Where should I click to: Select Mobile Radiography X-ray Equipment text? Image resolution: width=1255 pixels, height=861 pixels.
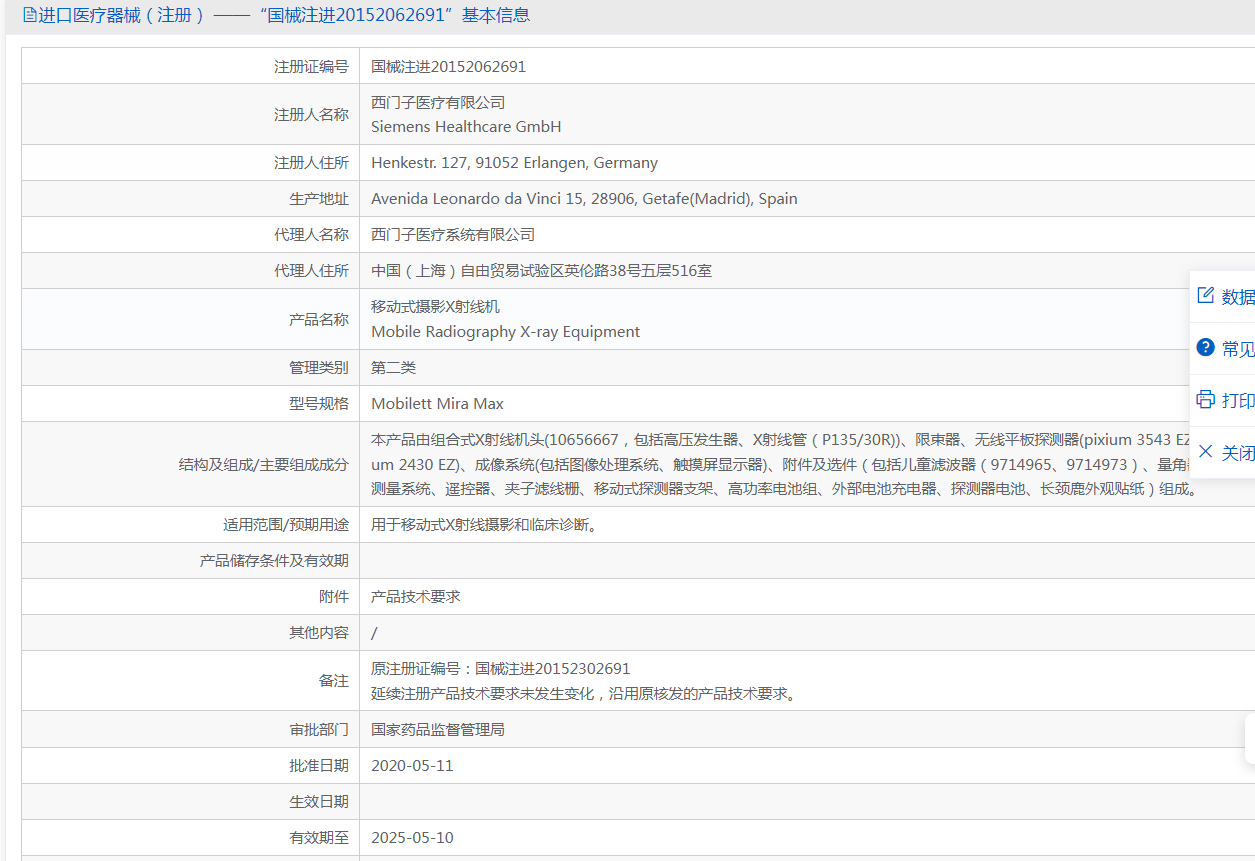[505, 332]
